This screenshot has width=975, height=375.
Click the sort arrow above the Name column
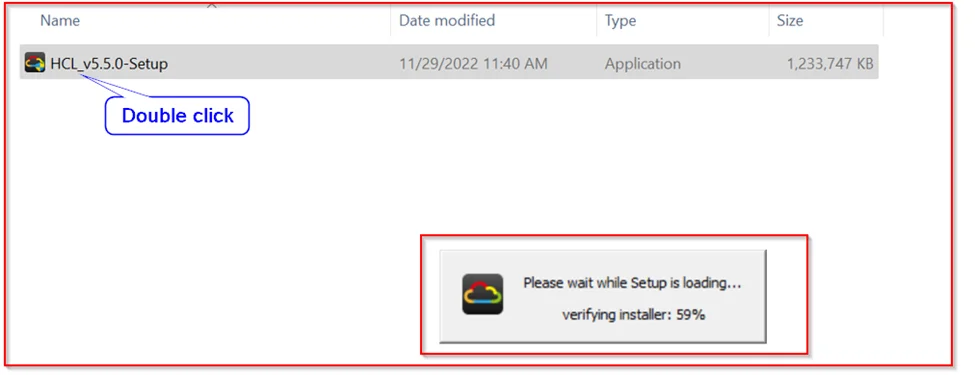pyautogui.click(x=211, y=5)
